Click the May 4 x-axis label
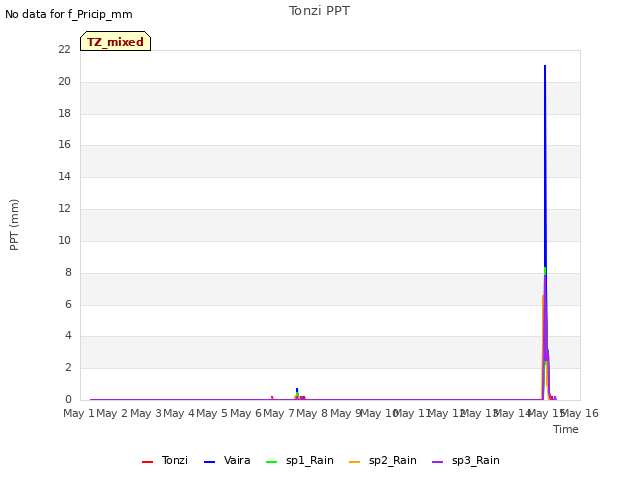 point(179,413)
